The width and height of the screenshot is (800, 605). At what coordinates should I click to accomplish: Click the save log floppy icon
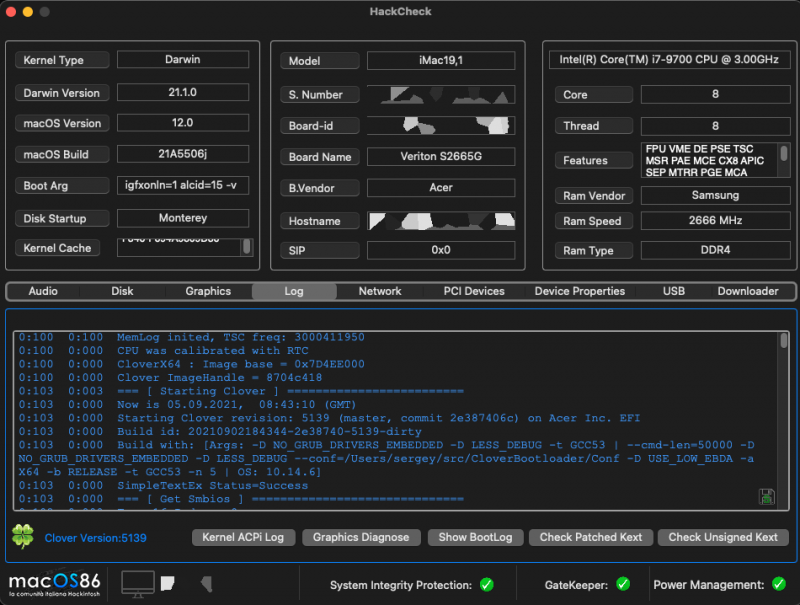(x=767, y=496)
